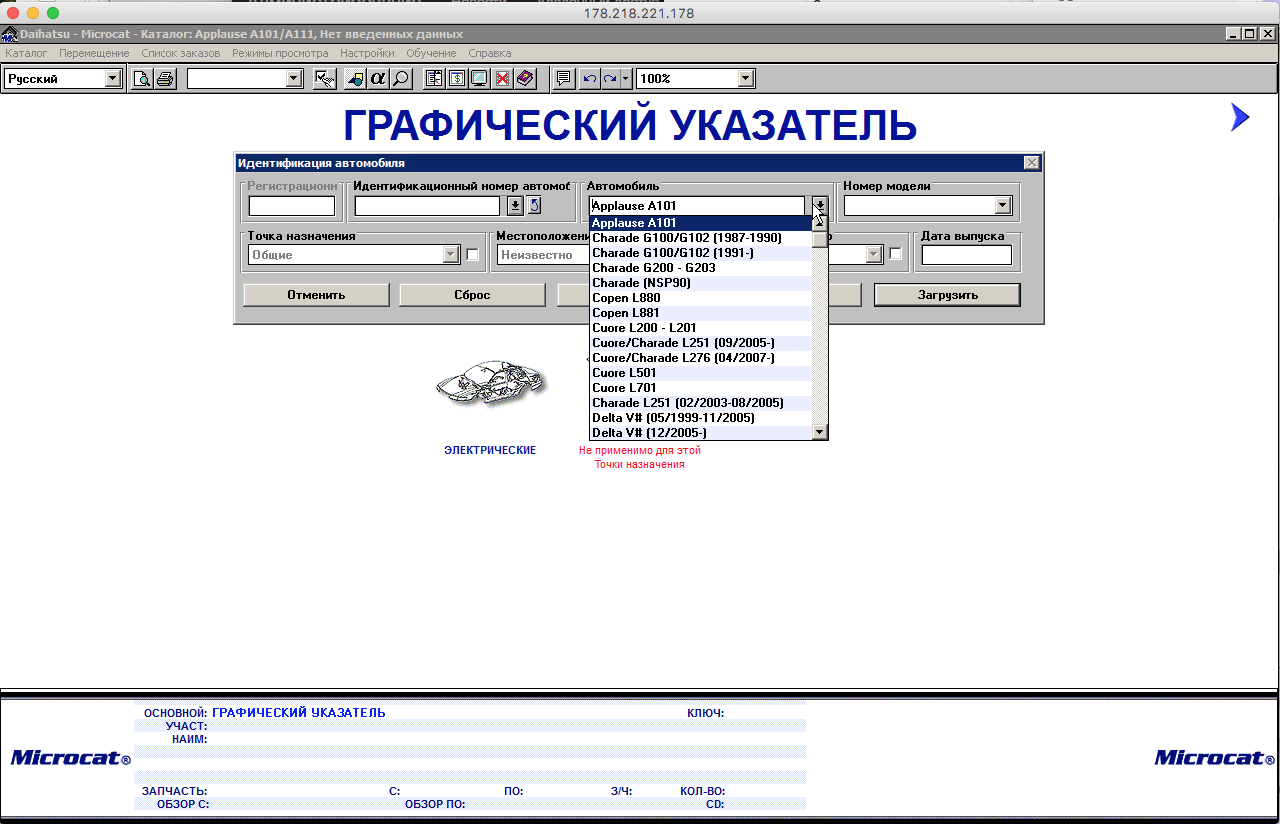Select Copen L880 from vehicle list

click(x=626, y=298)
